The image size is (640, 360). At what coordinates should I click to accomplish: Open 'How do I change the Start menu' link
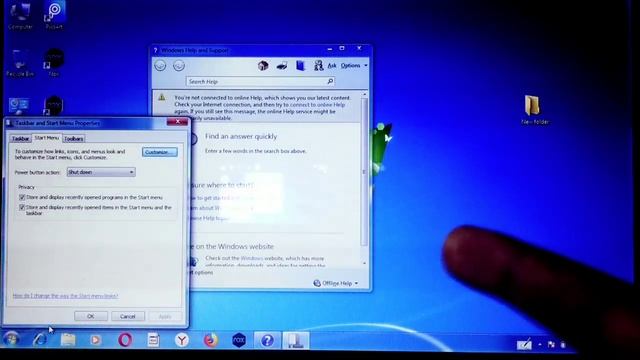[x=65, y=296]
